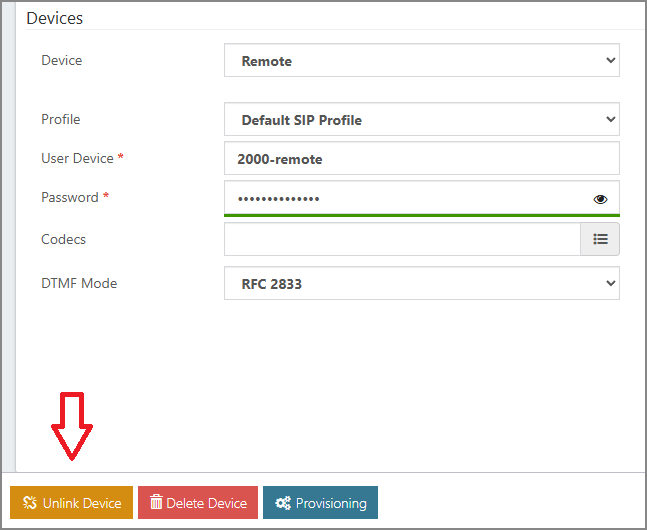
Task: Click the Device label
Action: (61, 60)
